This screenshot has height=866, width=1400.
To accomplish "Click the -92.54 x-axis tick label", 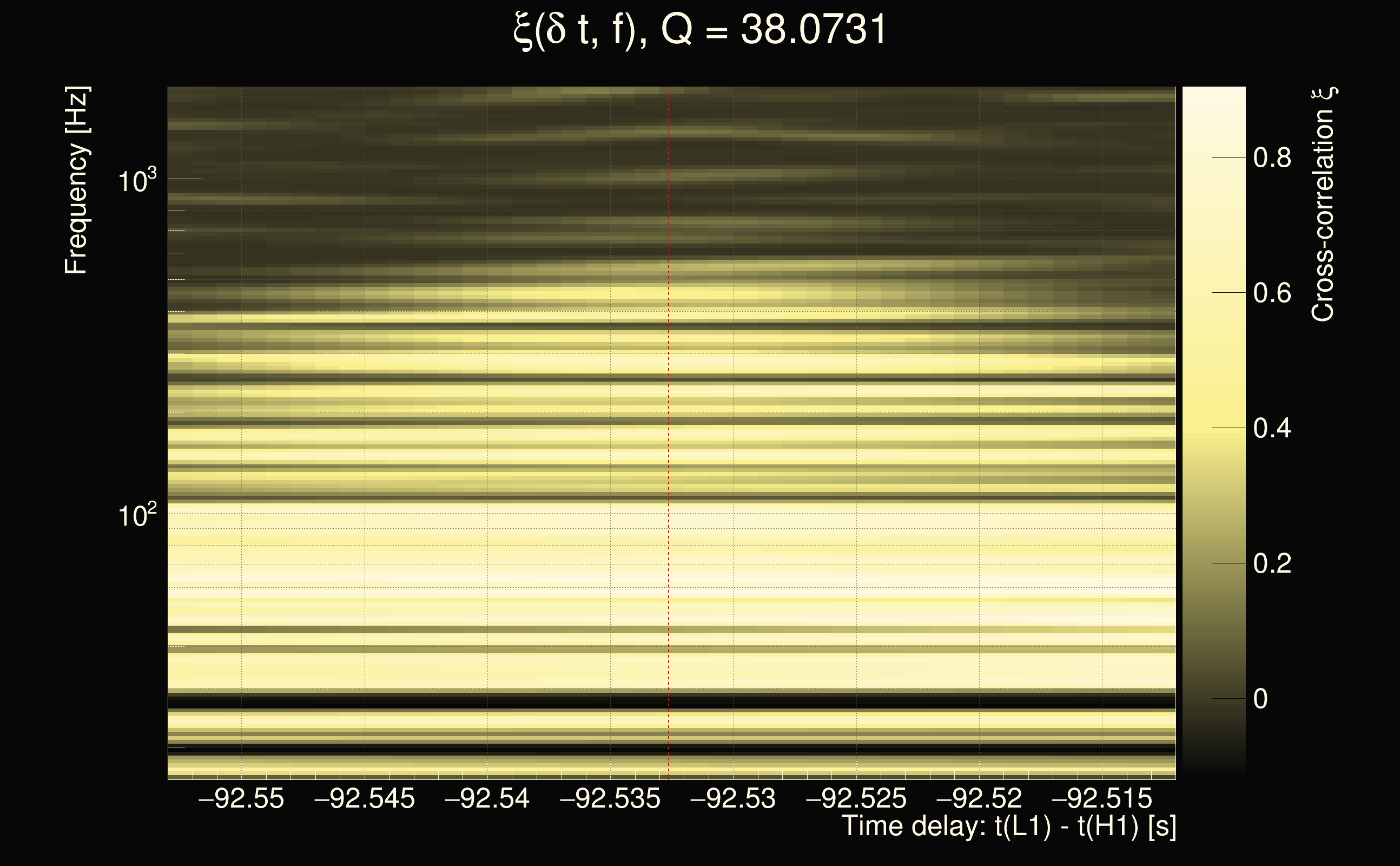I will (487, 798).
